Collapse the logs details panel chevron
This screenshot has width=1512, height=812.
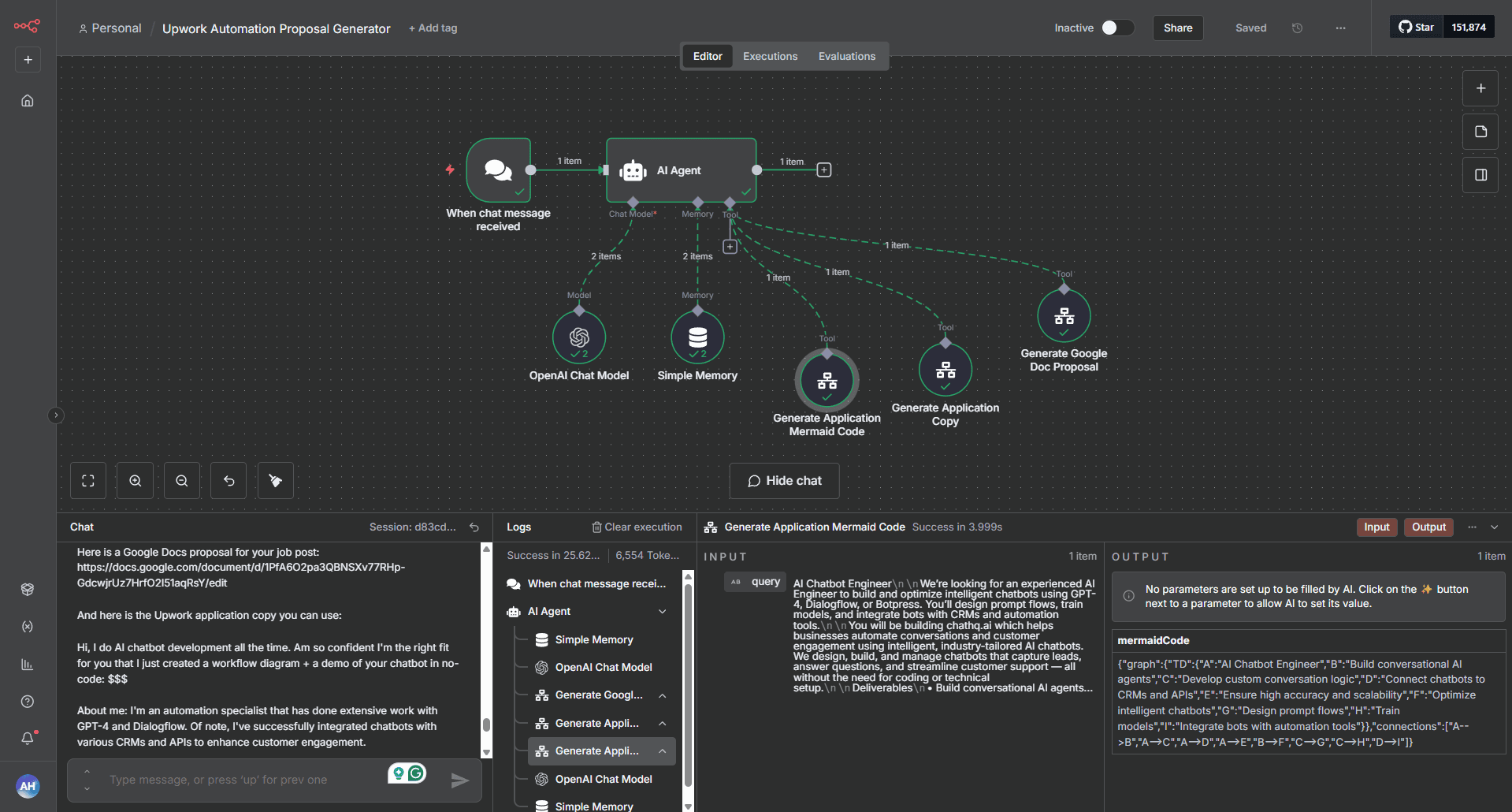1495,527
